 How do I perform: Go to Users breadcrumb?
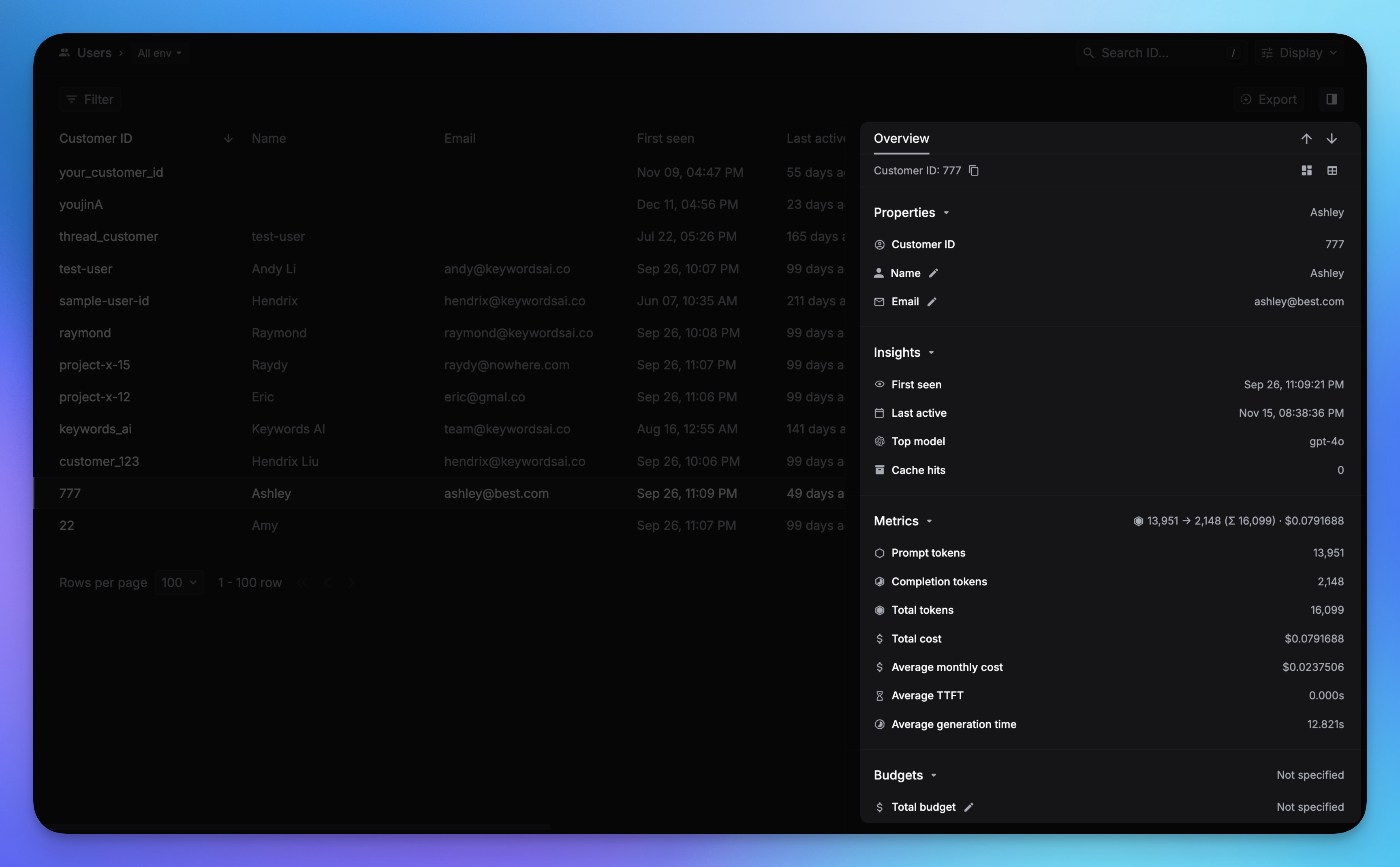(94, 53)
